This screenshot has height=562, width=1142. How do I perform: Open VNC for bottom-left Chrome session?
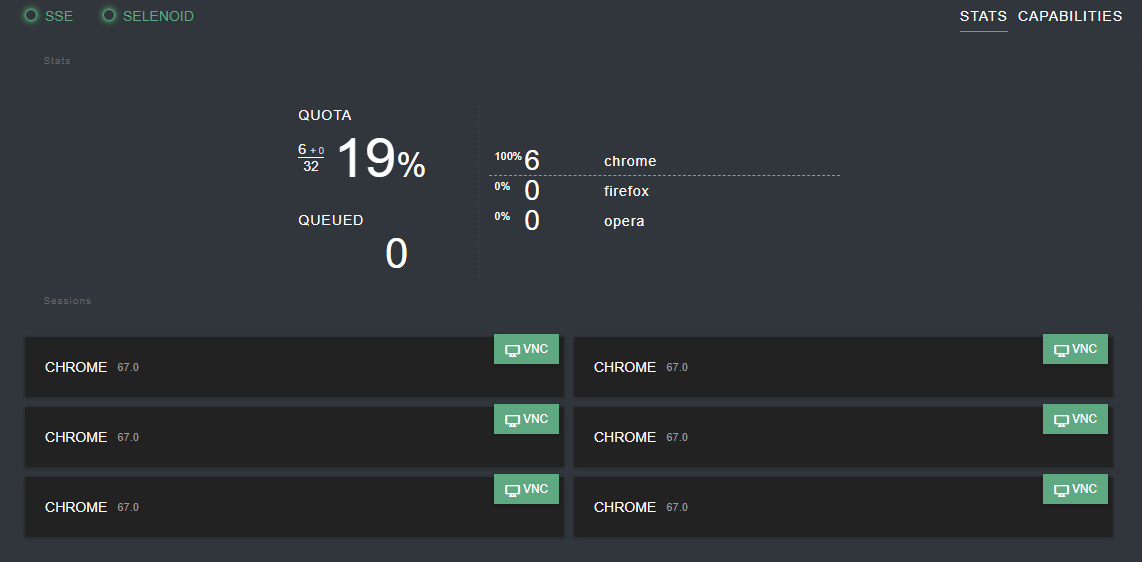click(526, 489)
